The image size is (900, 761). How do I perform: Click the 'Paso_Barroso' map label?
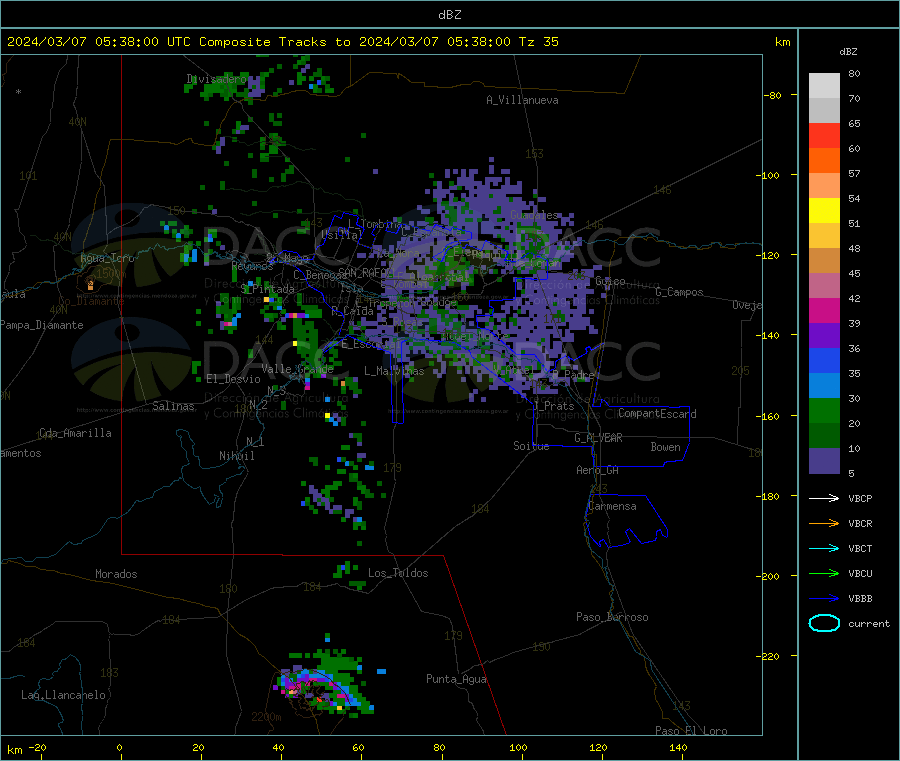pos(612,617)
